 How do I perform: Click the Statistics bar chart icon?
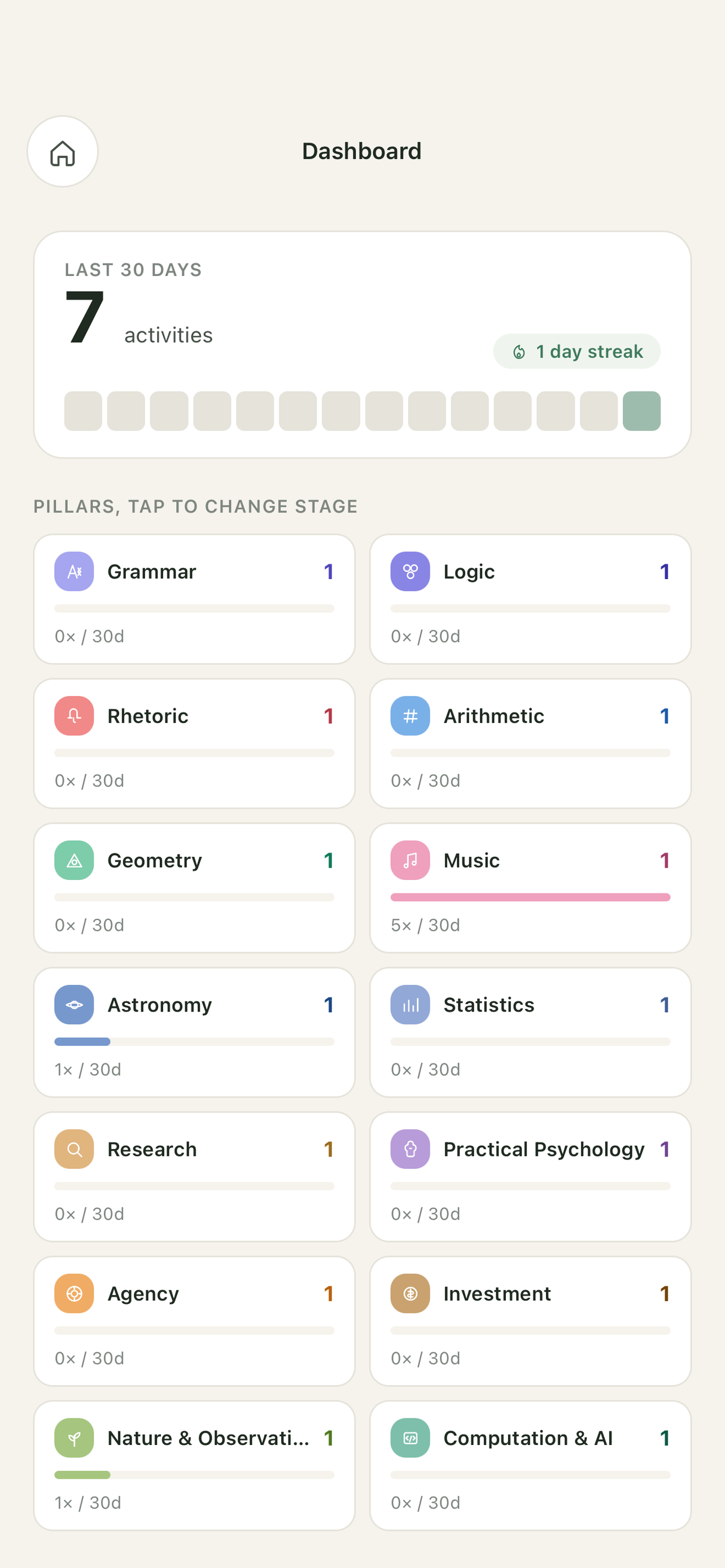[410, 1004]
